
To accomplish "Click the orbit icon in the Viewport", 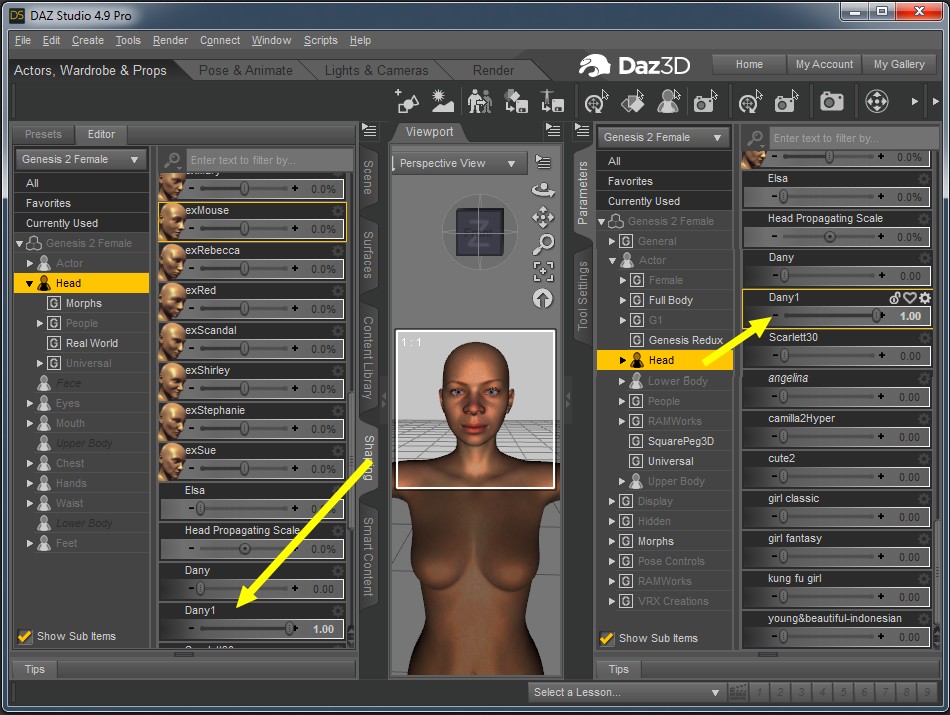I will coord(543,190).
